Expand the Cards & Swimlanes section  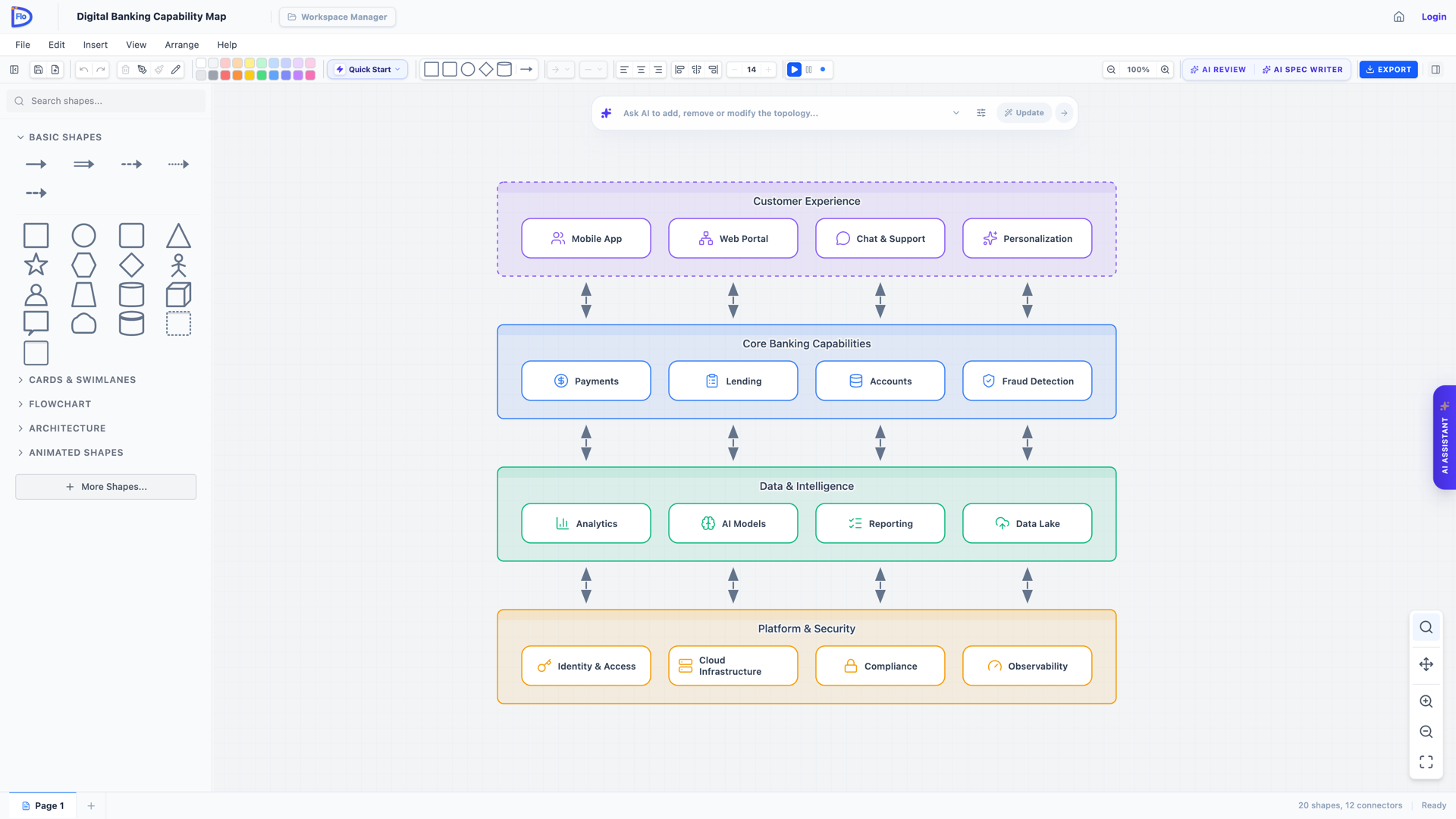pos(77,380)
